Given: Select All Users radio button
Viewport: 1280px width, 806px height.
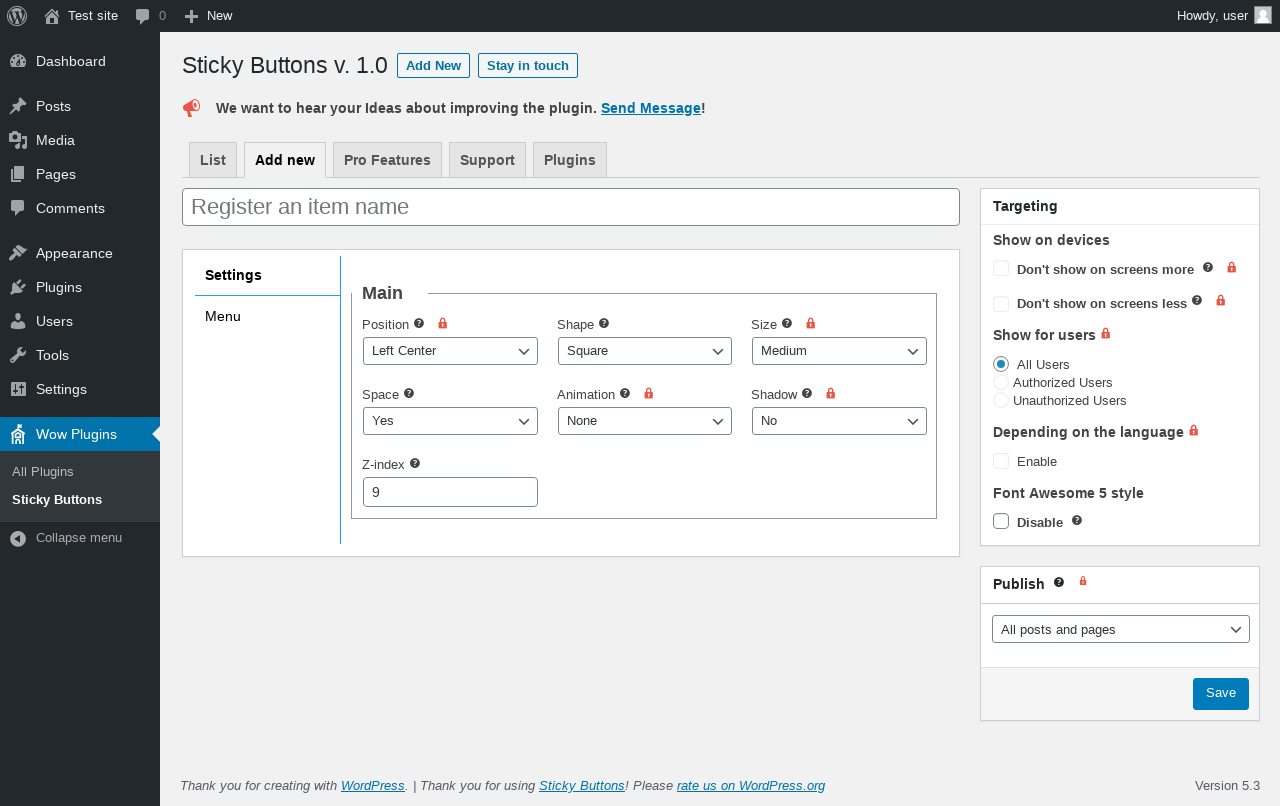Looking at the screenshot, I should 1001,364.
